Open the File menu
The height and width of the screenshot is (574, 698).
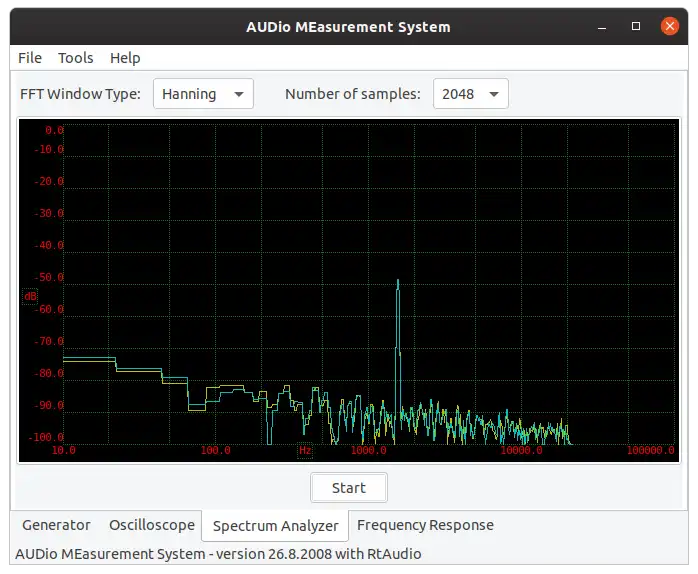30,58
